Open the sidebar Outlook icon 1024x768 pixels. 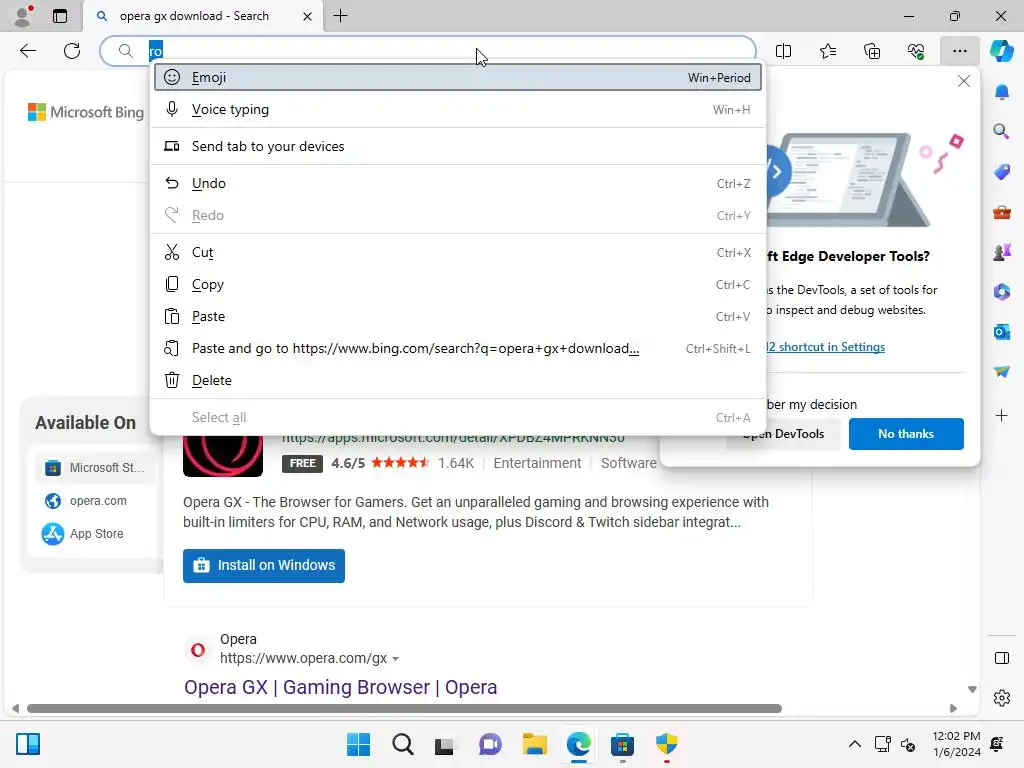1002,332
